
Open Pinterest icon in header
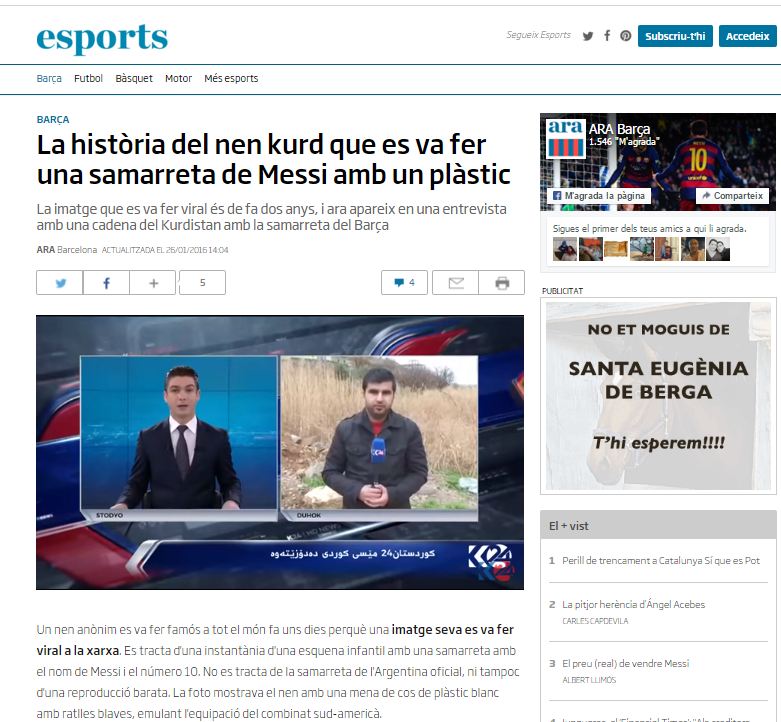point(626,36)
